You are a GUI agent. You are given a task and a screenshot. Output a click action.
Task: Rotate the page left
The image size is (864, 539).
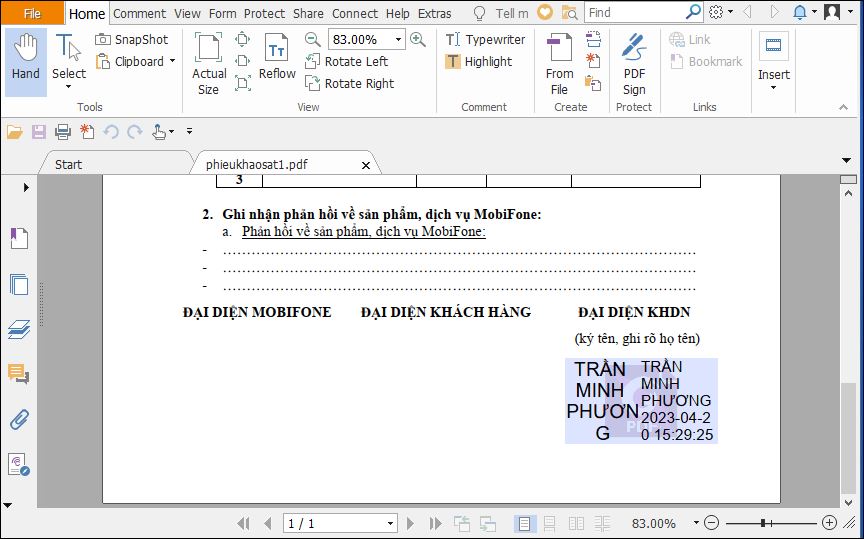[347, 62]
